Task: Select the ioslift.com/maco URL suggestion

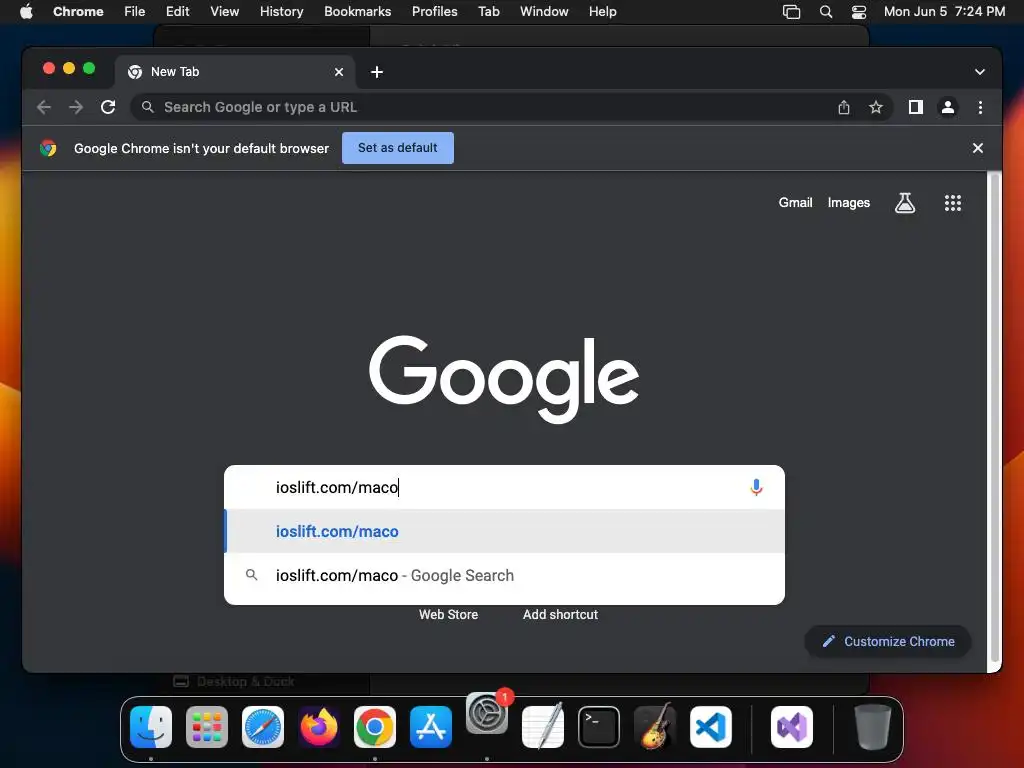Action: pyautogui.click(x=504, y=532)
